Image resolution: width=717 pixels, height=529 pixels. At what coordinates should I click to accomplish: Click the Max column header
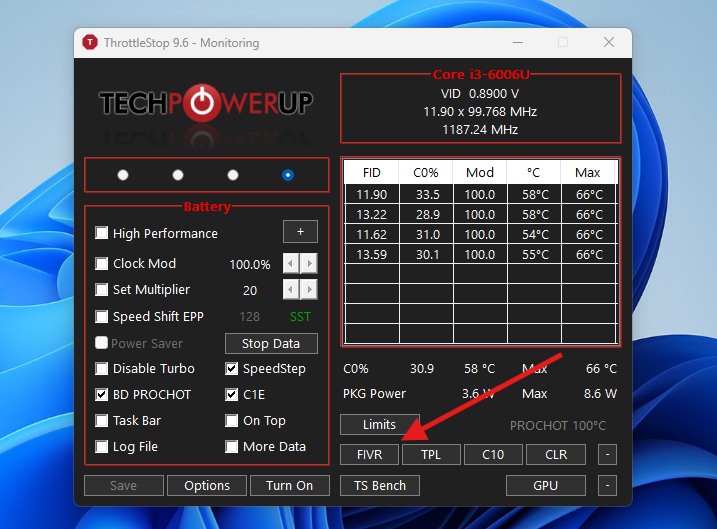[588, 172]
